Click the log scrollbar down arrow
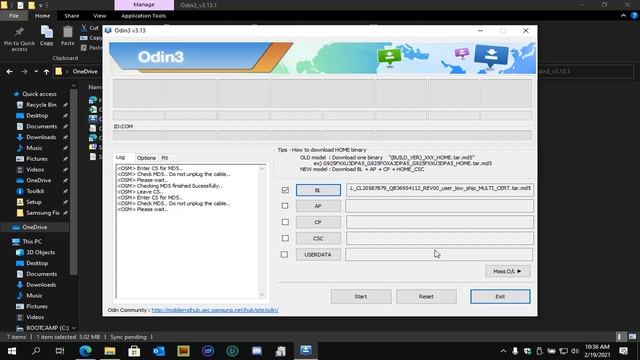 point(262,295)
